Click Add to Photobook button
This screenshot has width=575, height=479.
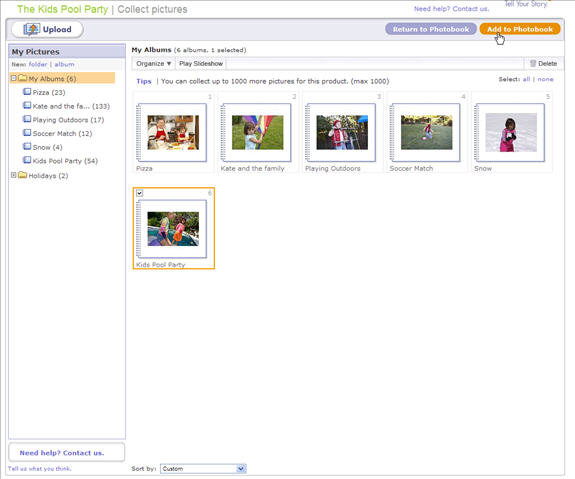[520, 29]
